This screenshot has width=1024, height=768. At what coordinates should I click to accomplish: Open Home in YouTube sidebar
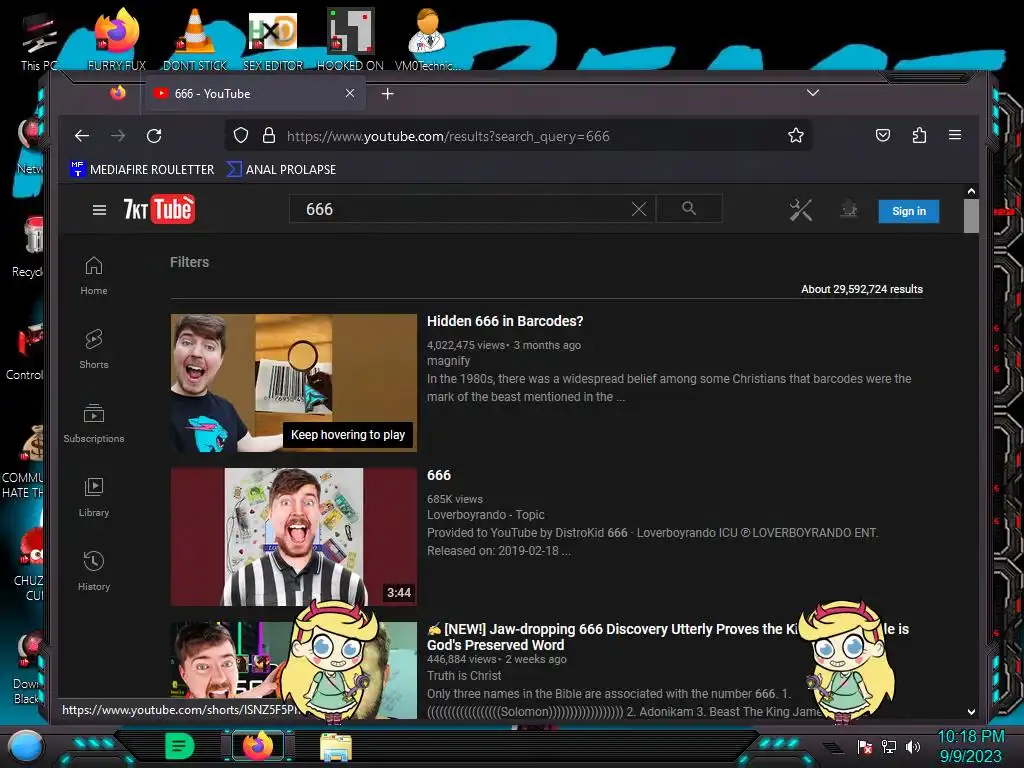[x=93, y=276]
